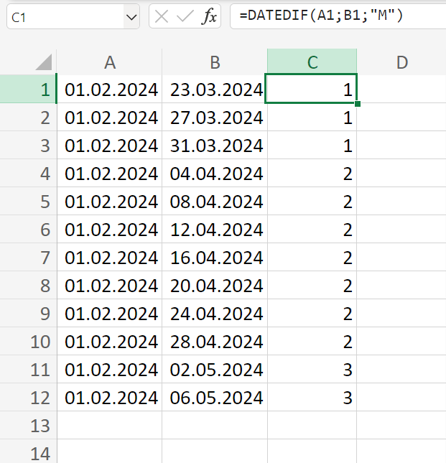Click cell A12 in row 12
This screenshot has width=446, height=463.
pos(110,397)
